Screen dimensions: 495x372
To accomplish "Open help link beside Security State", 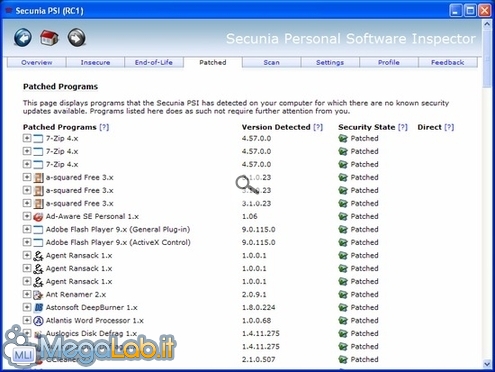I will click(403, 127).
